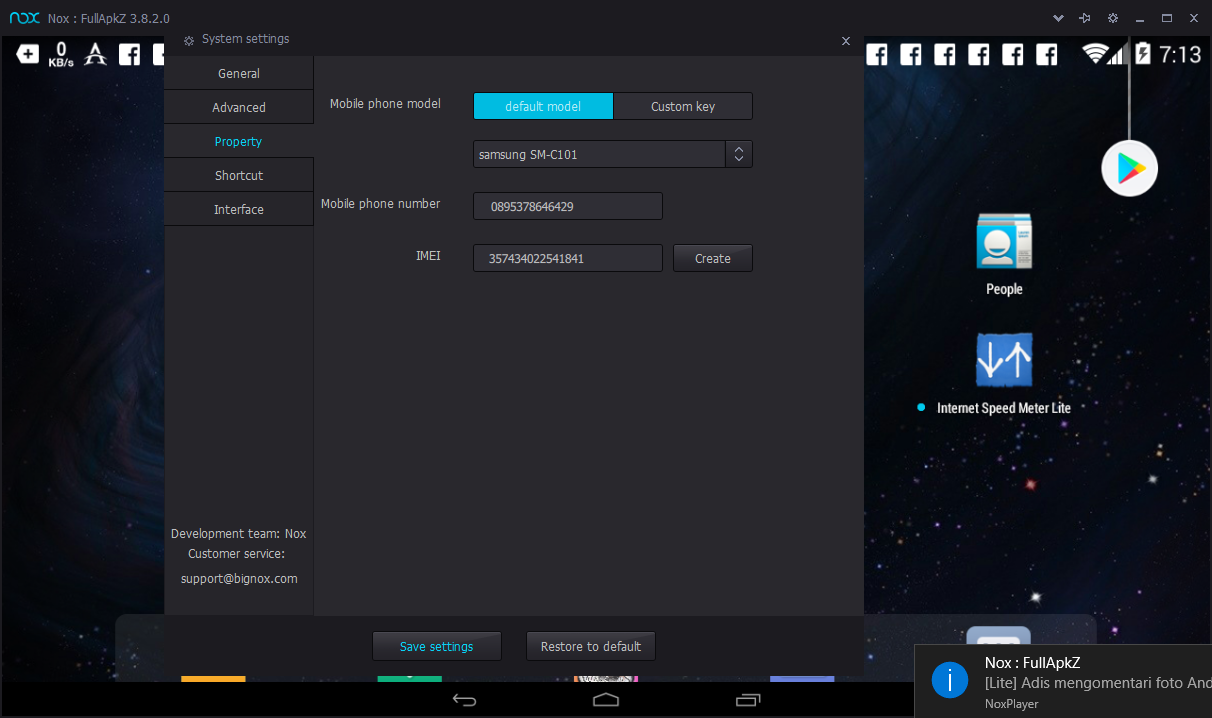This screenshot has width=1212, height=718.
Task: Click Save settings button
Action: coord(437,646)
